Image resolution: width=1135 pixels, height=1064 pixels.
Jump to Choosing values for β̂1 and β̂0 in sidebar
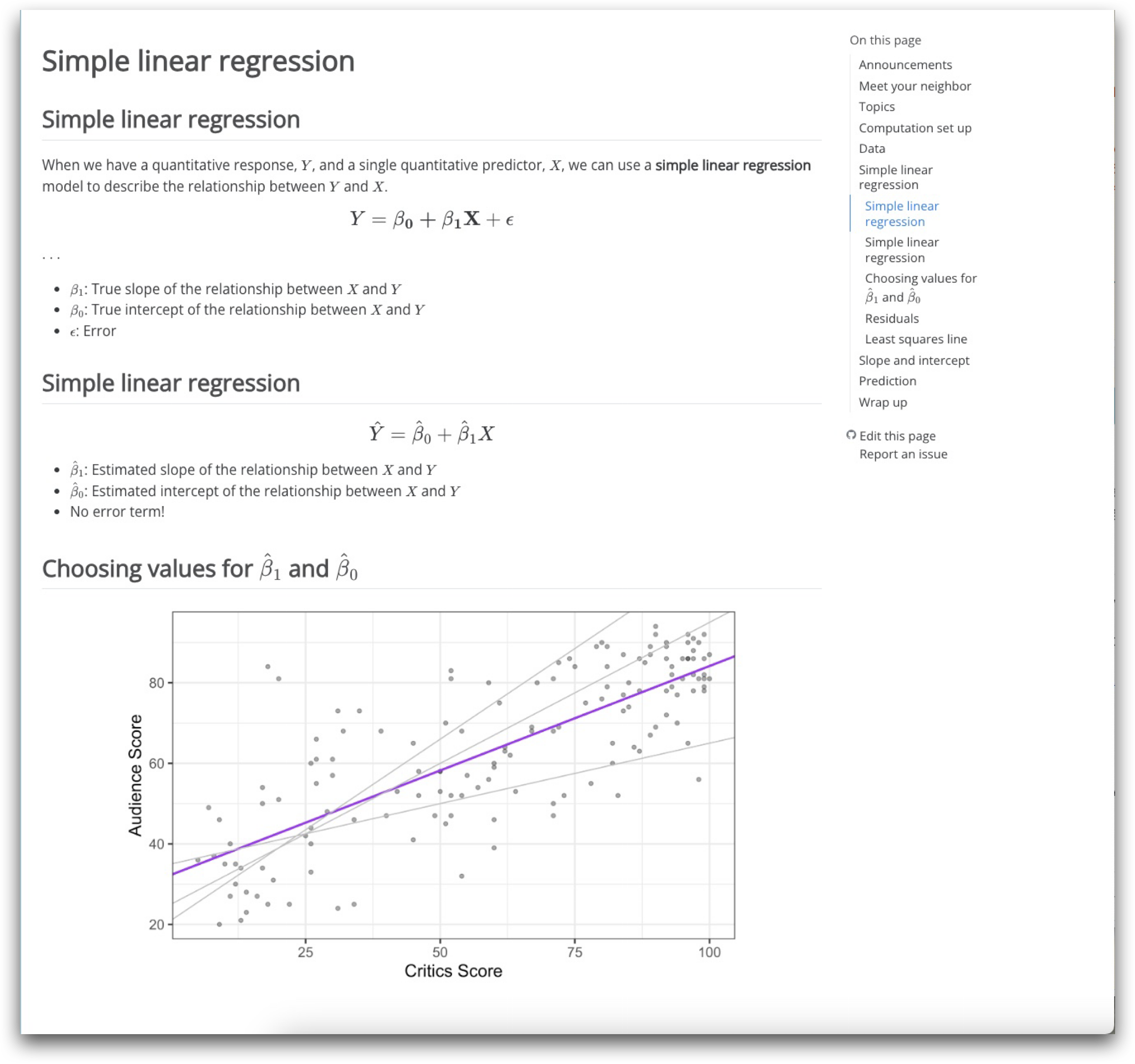[x=920, y=287]
